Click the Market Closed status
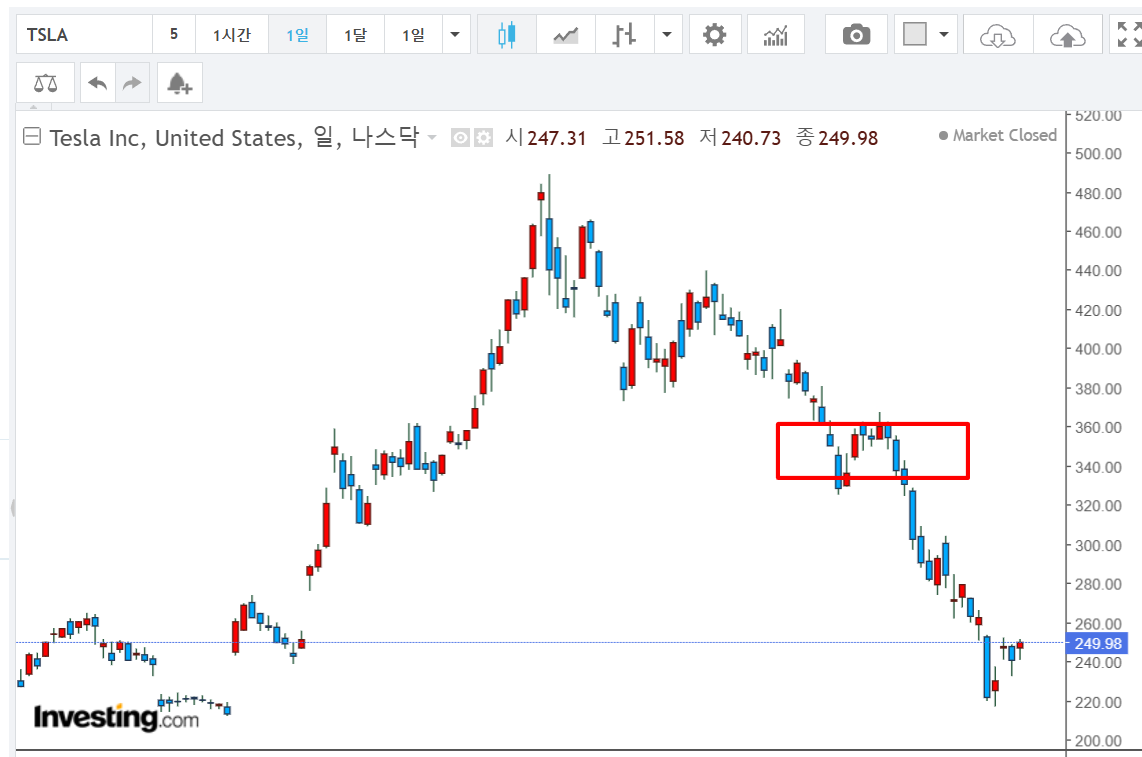 998,136
